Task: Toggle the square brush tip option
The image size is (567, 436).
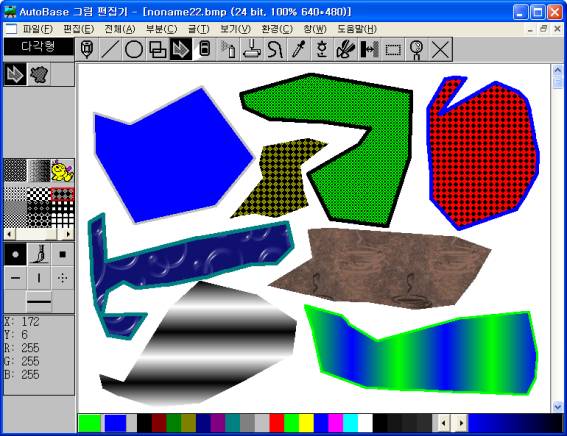Action: tap(63, 255)
